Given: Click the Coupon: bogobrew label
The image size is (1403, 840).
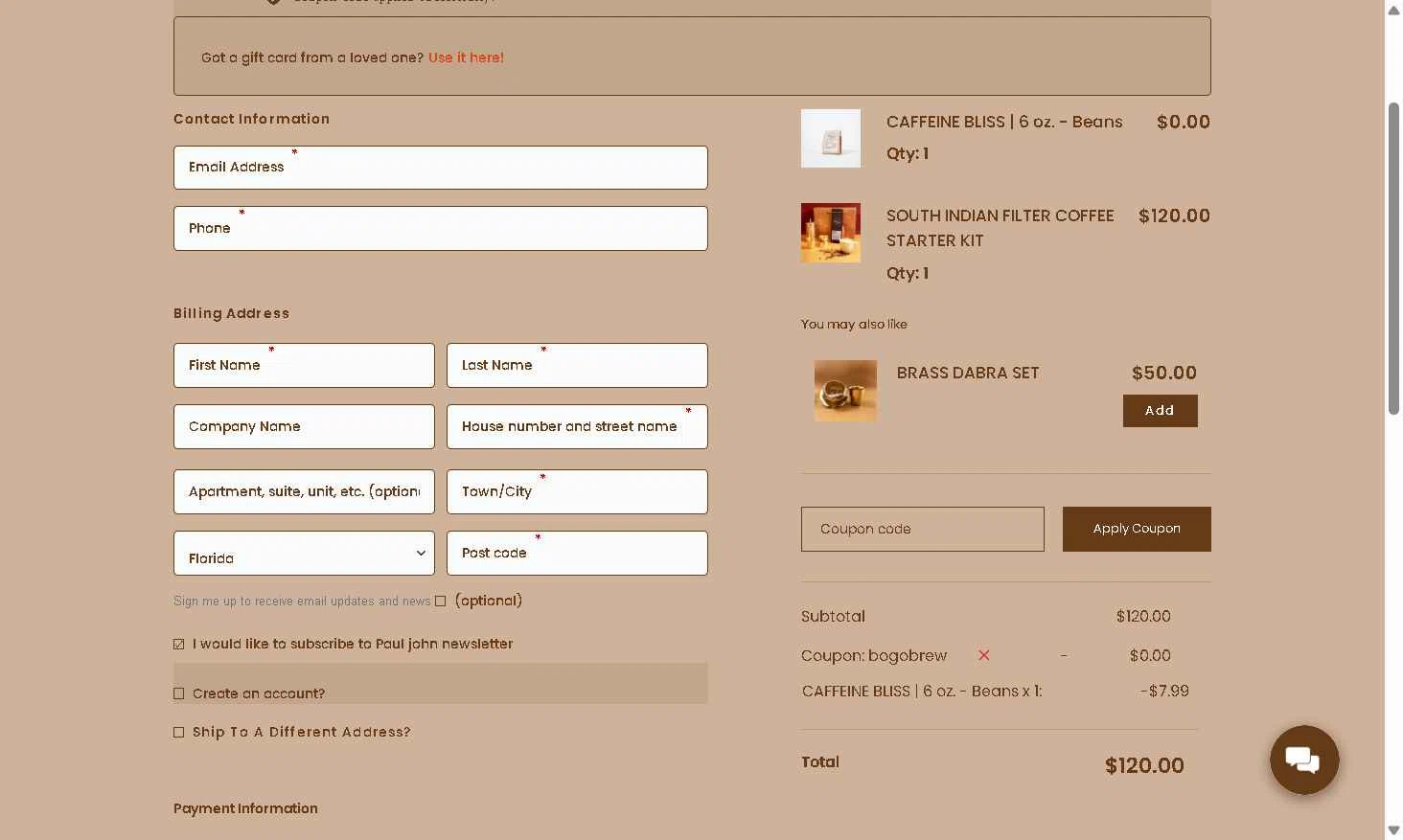Looking at the screenshot, I should (x=874, y=655).
